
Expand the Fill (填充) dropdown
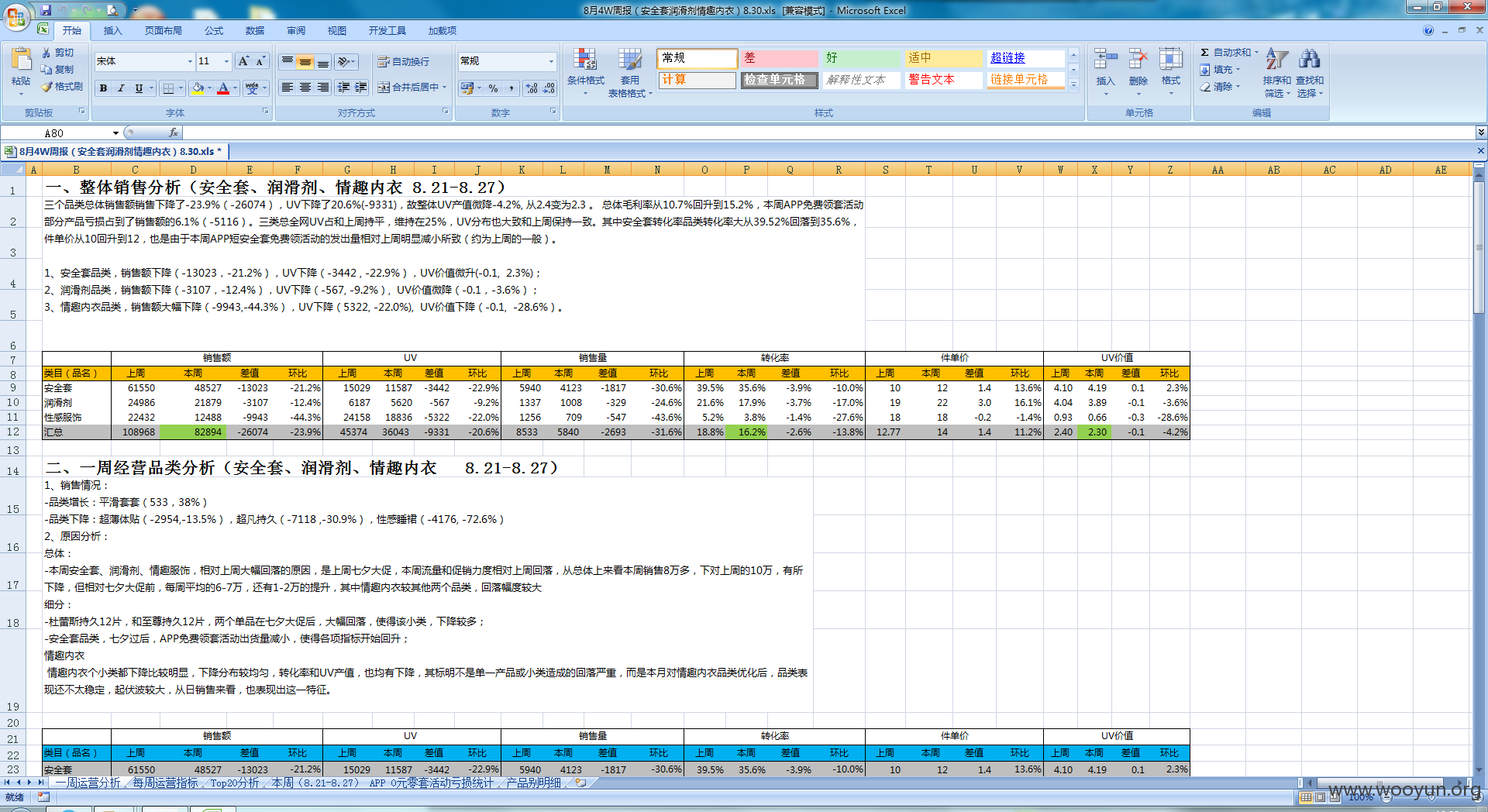[1238, 70]
